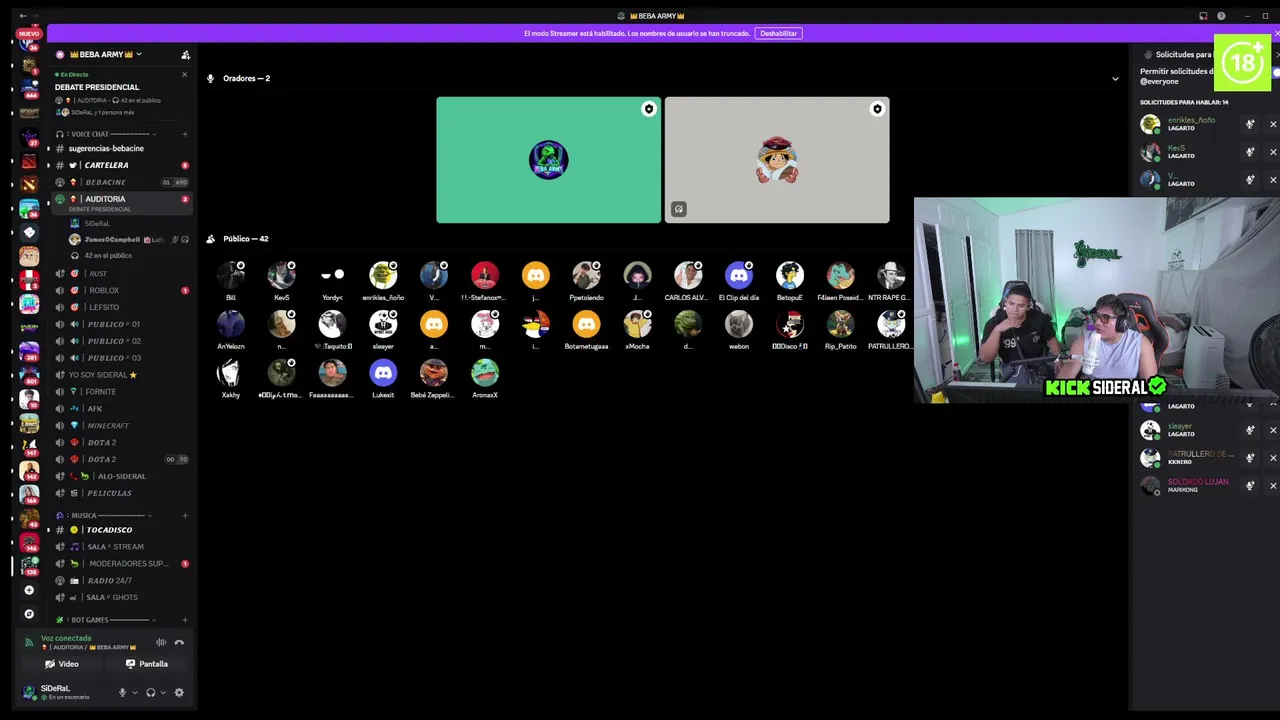Select the gray Luffy avatar speaker tile
1280x720 pixels.
(x=777, y=160)
